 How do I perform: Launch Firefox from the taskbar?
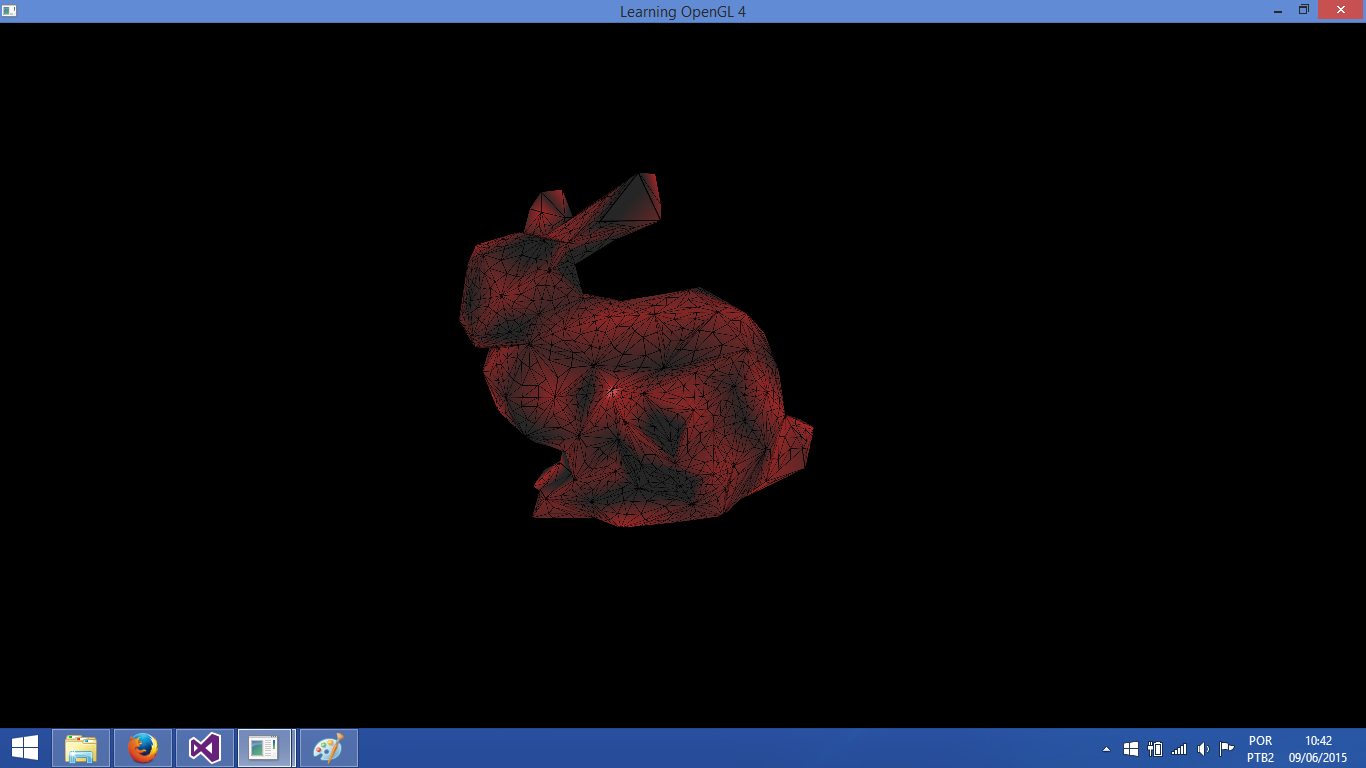143,748
